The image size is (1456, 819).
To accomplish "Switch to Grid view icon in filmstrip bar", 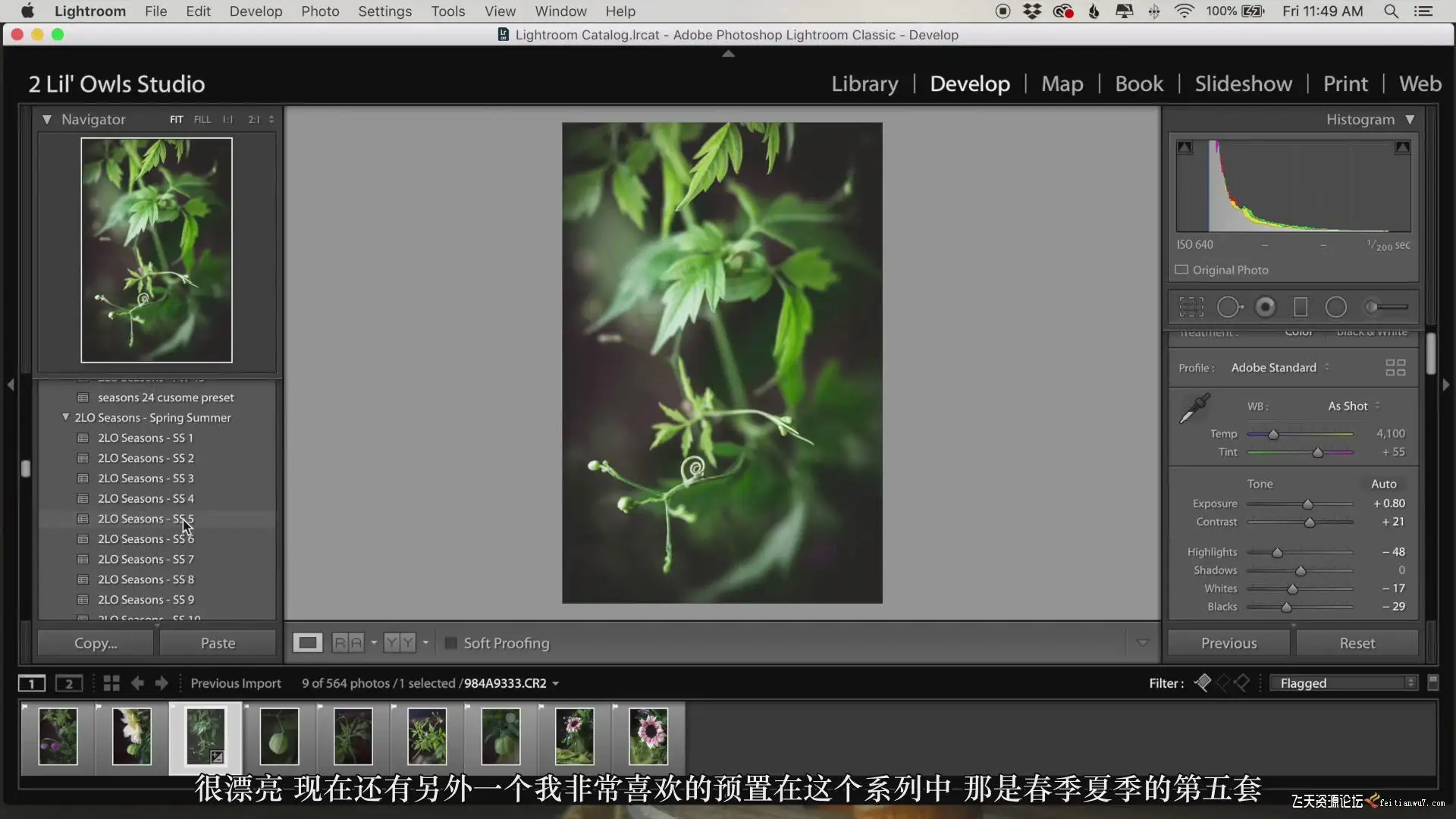I will [x=111, y=683].
